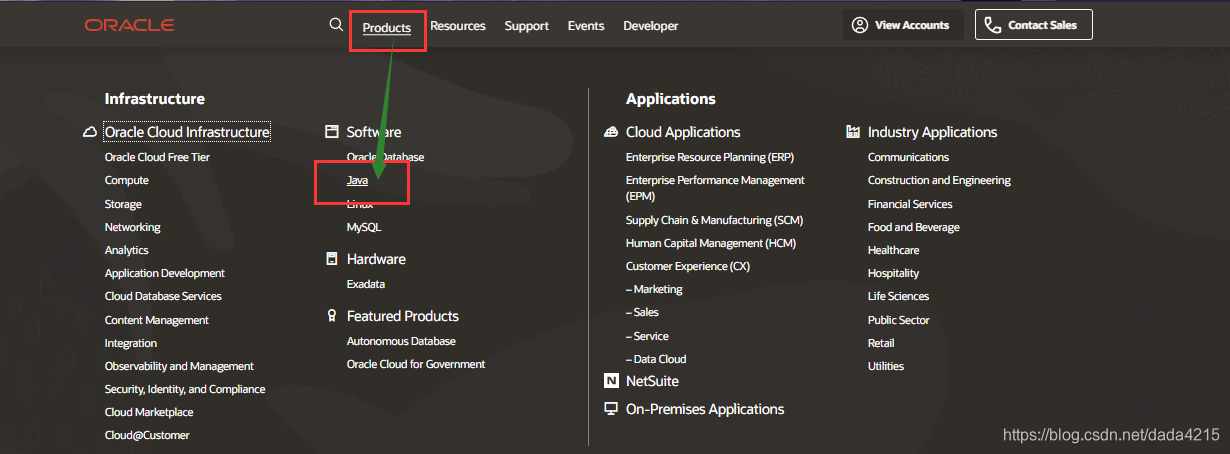The image size is (1230, 454).
Task: Open the Cloud Applications heading link
Action: pyautogui.click(x=683, y=132)
